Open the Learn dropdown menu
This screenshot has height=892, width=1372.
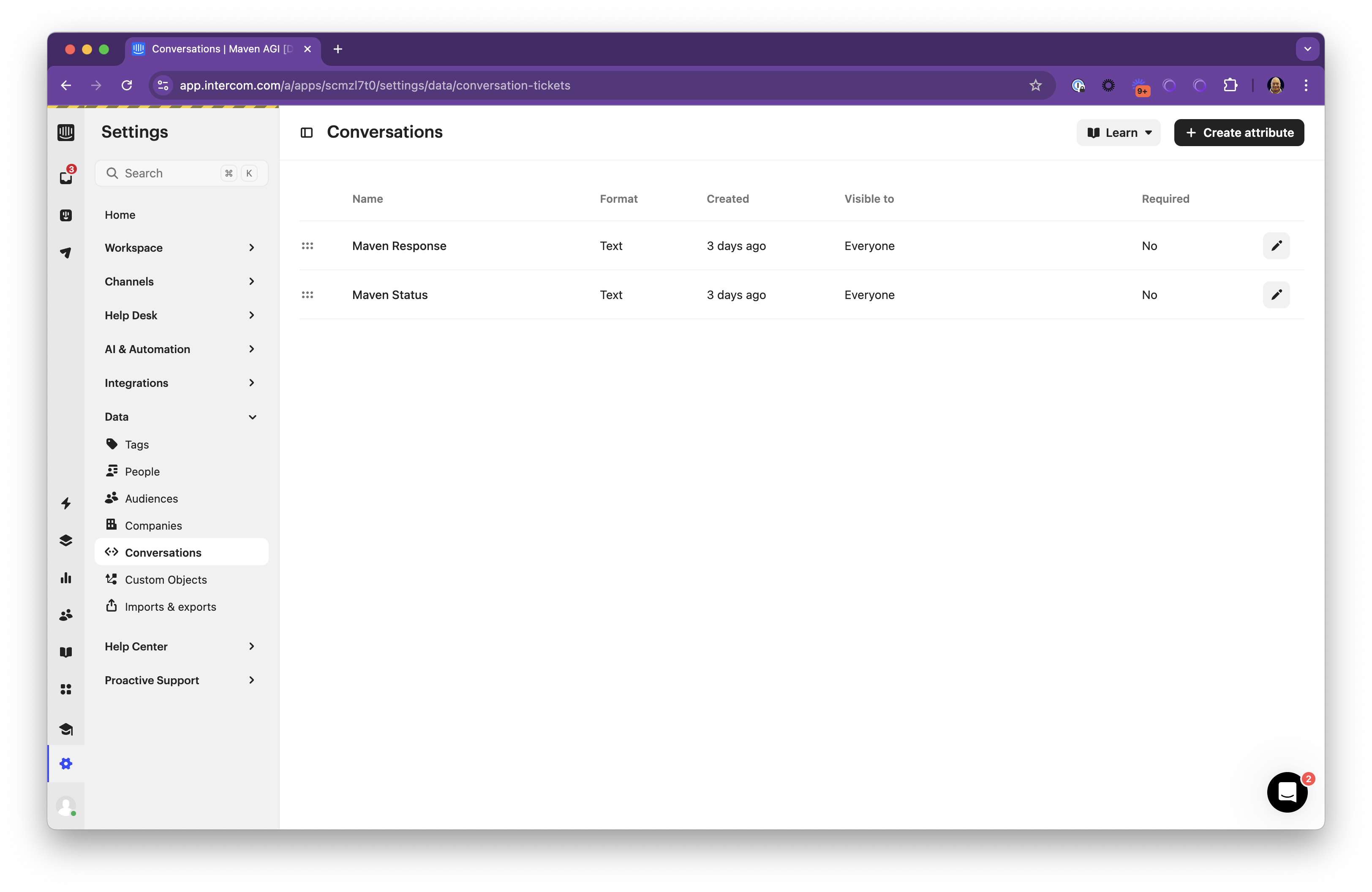pos(1118,132)
